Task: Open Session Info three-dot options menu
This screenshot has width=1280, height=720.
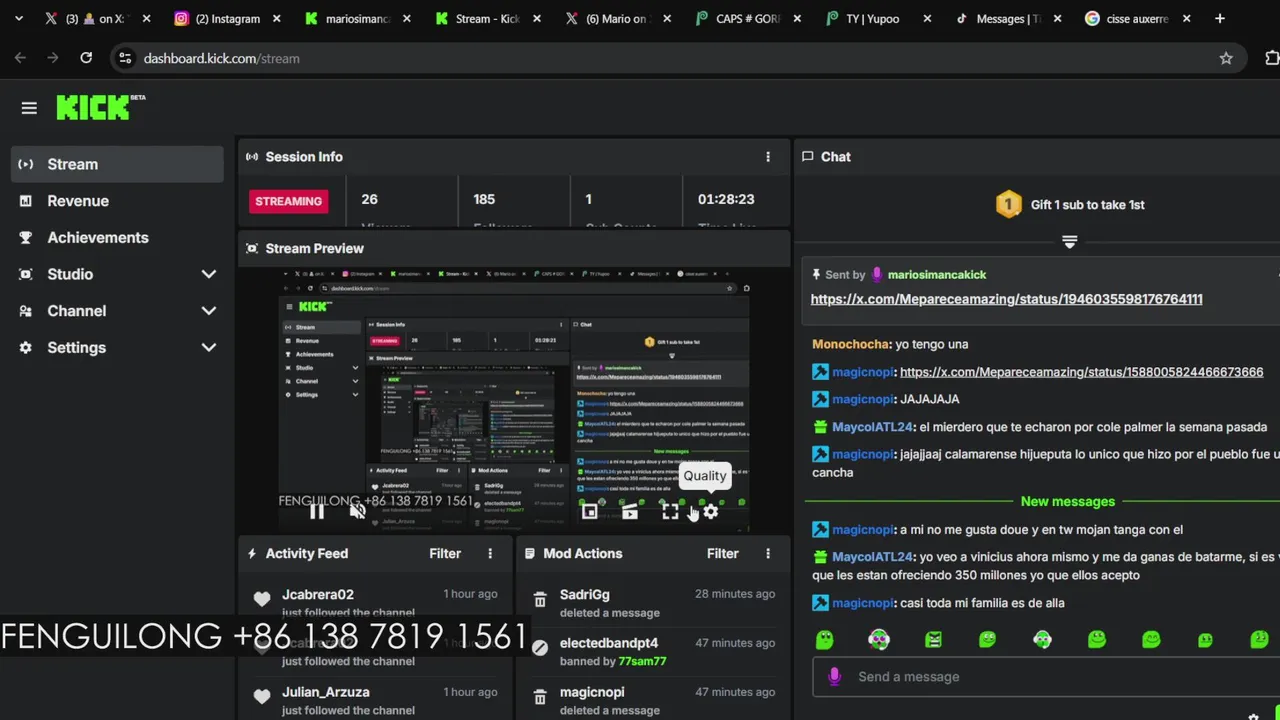Action: point(768,157)
